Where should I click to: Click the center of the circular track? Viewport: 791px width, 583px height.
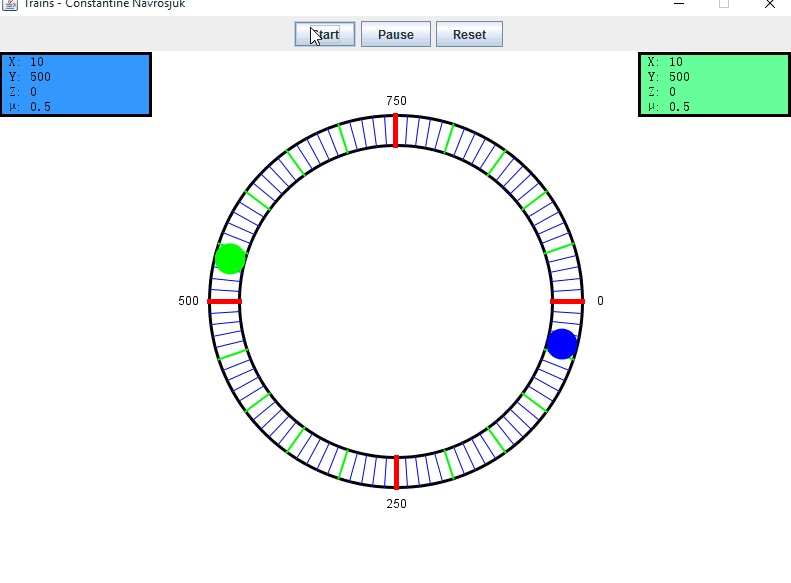coord(396,301)
